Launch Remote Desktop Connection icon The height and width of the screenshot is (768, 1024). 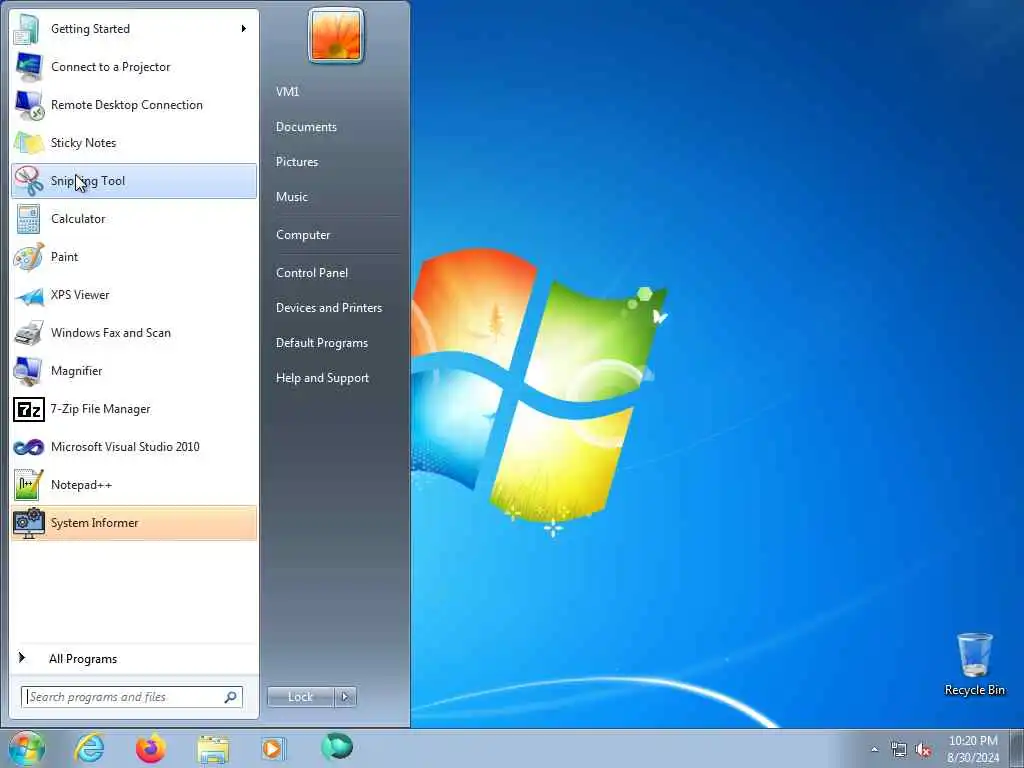28,105
